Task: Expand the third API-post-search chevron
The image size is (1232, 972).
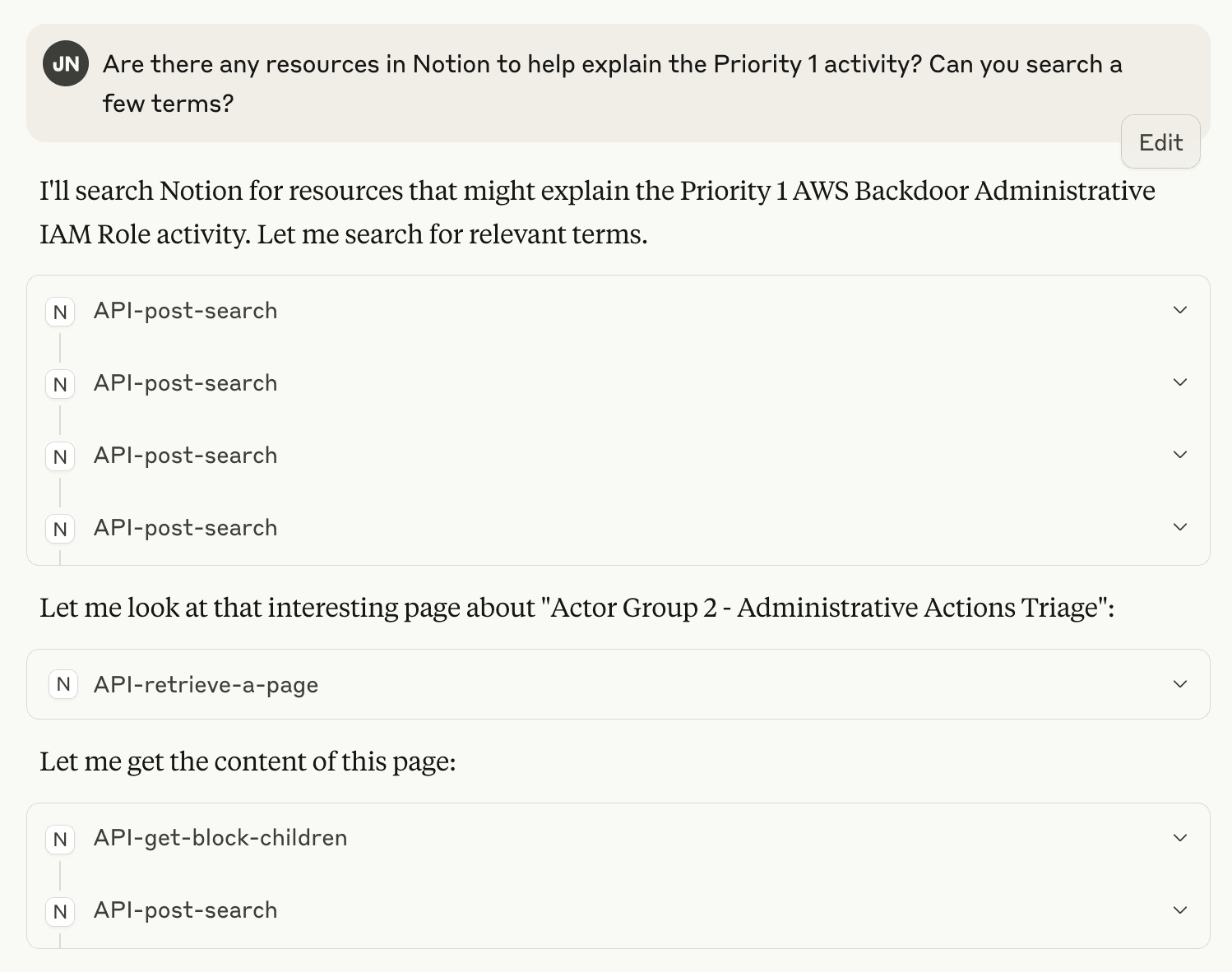Action: point(1180,455)
